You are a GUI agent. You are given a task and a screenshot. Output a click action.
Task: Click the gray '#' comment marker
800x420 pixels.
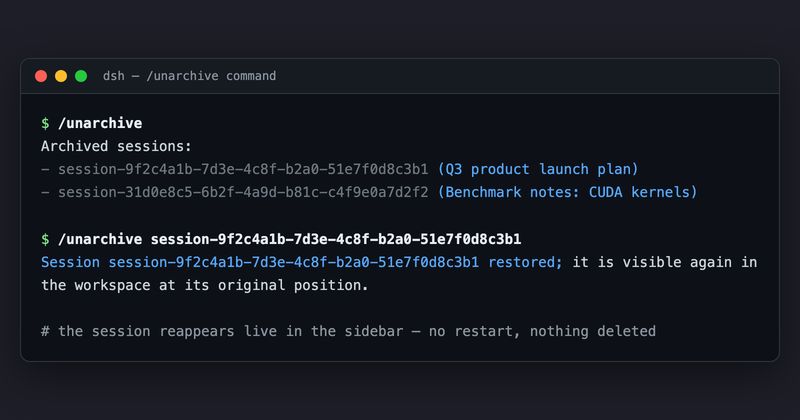pos(45,331)
